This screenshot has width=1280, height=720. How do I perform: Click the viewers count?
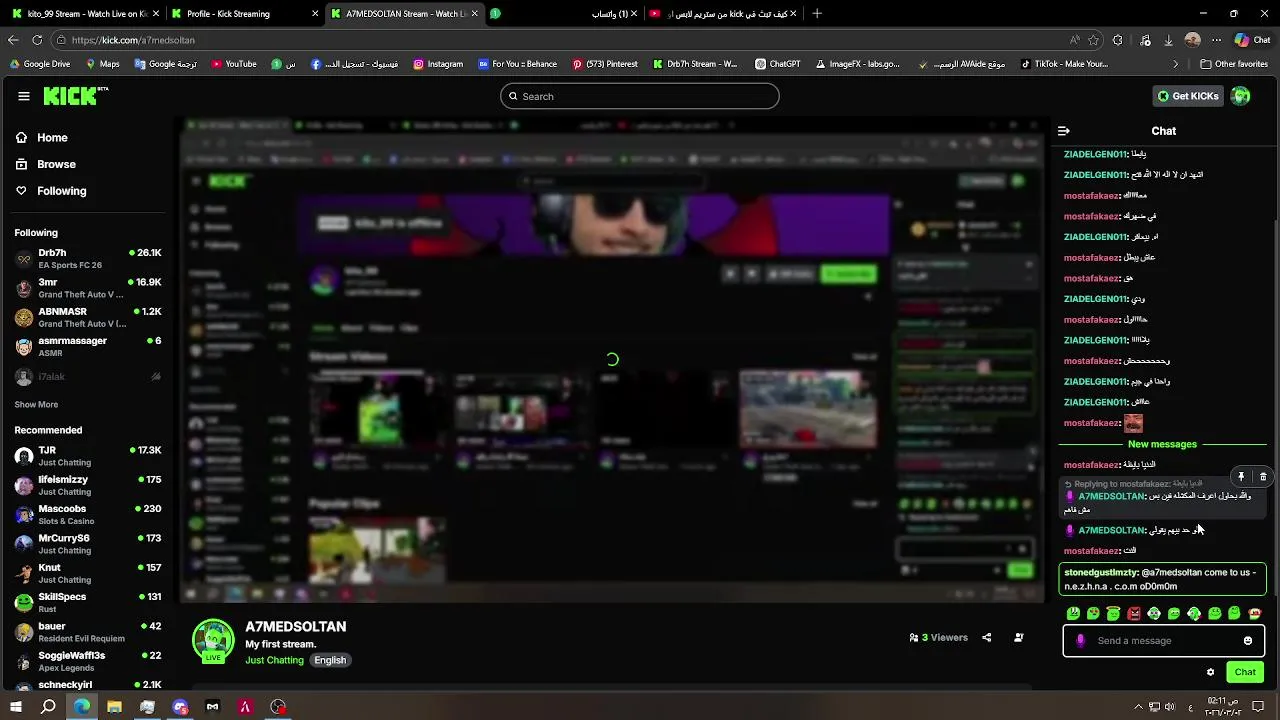click(x=938, y=637)
